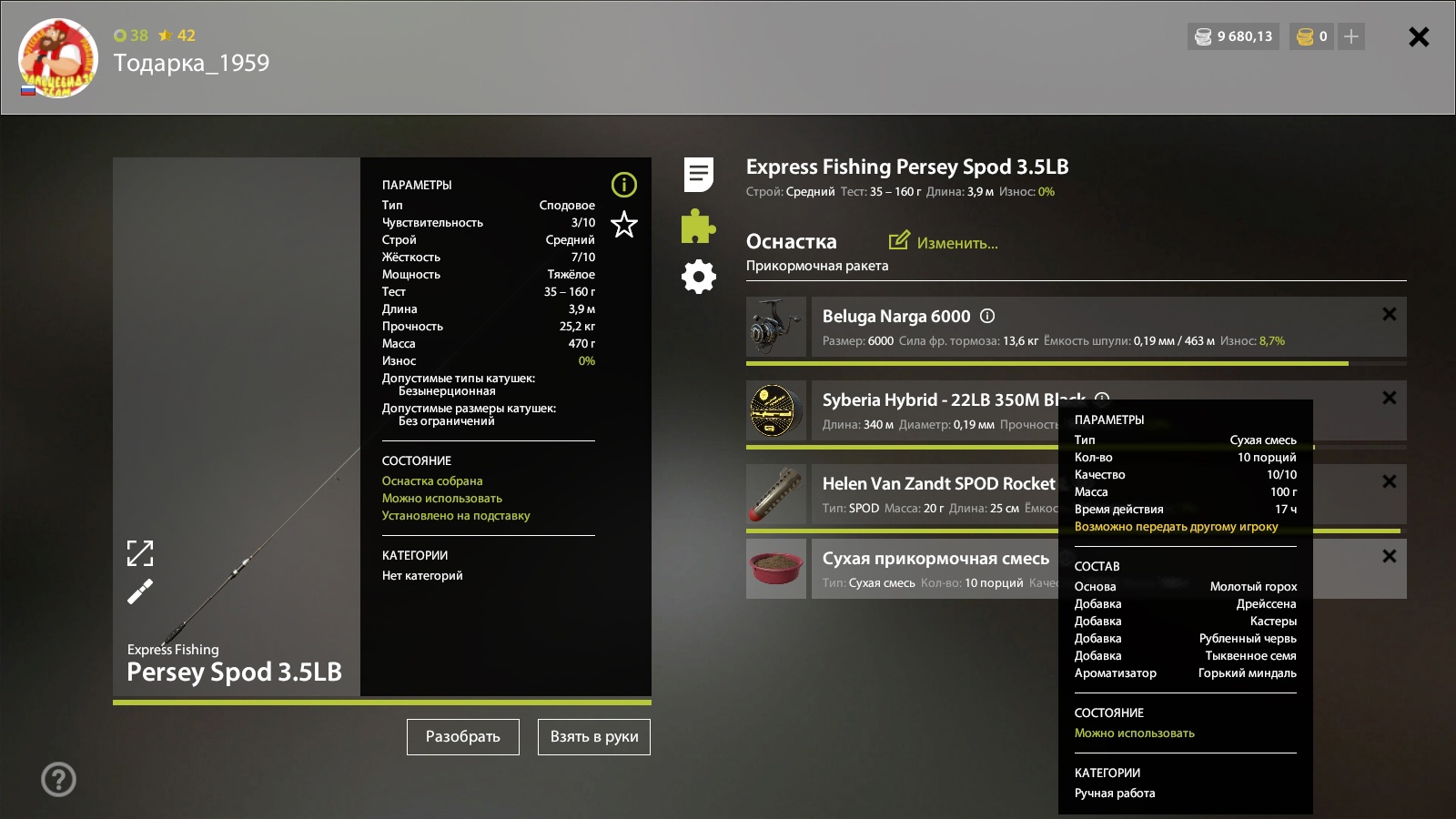Click Прикормочная ракета rig label
Screen dimensions: 1456x819
tap(817, 266)
